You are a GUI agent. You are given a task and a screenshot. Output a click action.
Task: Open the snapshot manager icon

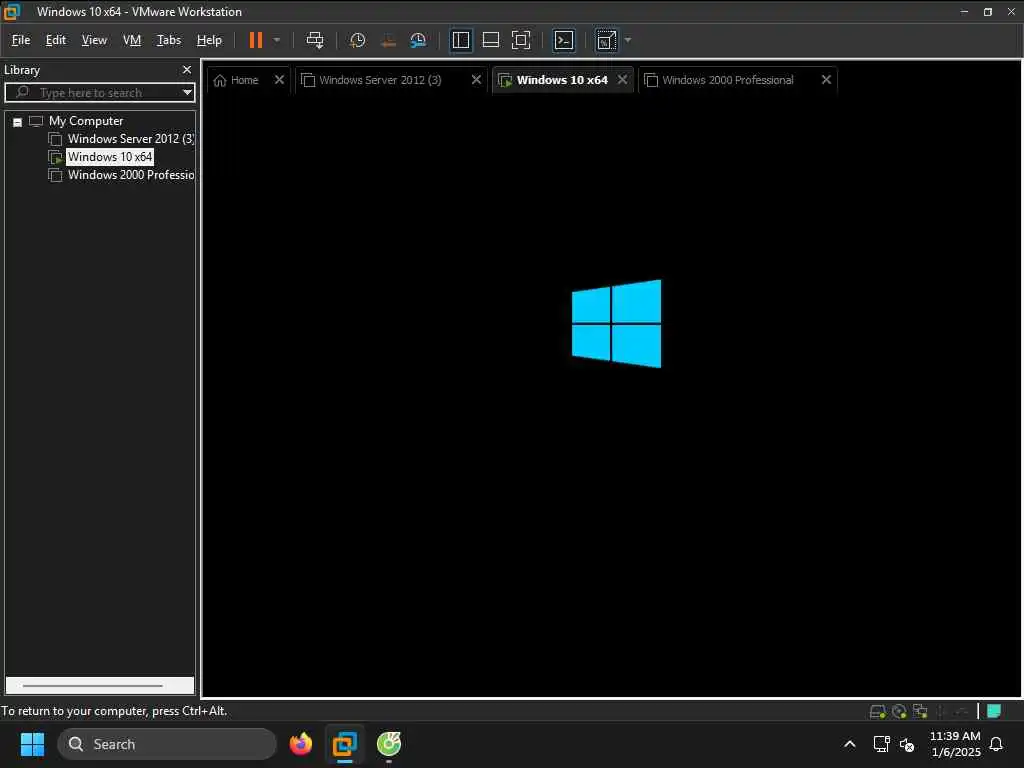coord(418,40)
